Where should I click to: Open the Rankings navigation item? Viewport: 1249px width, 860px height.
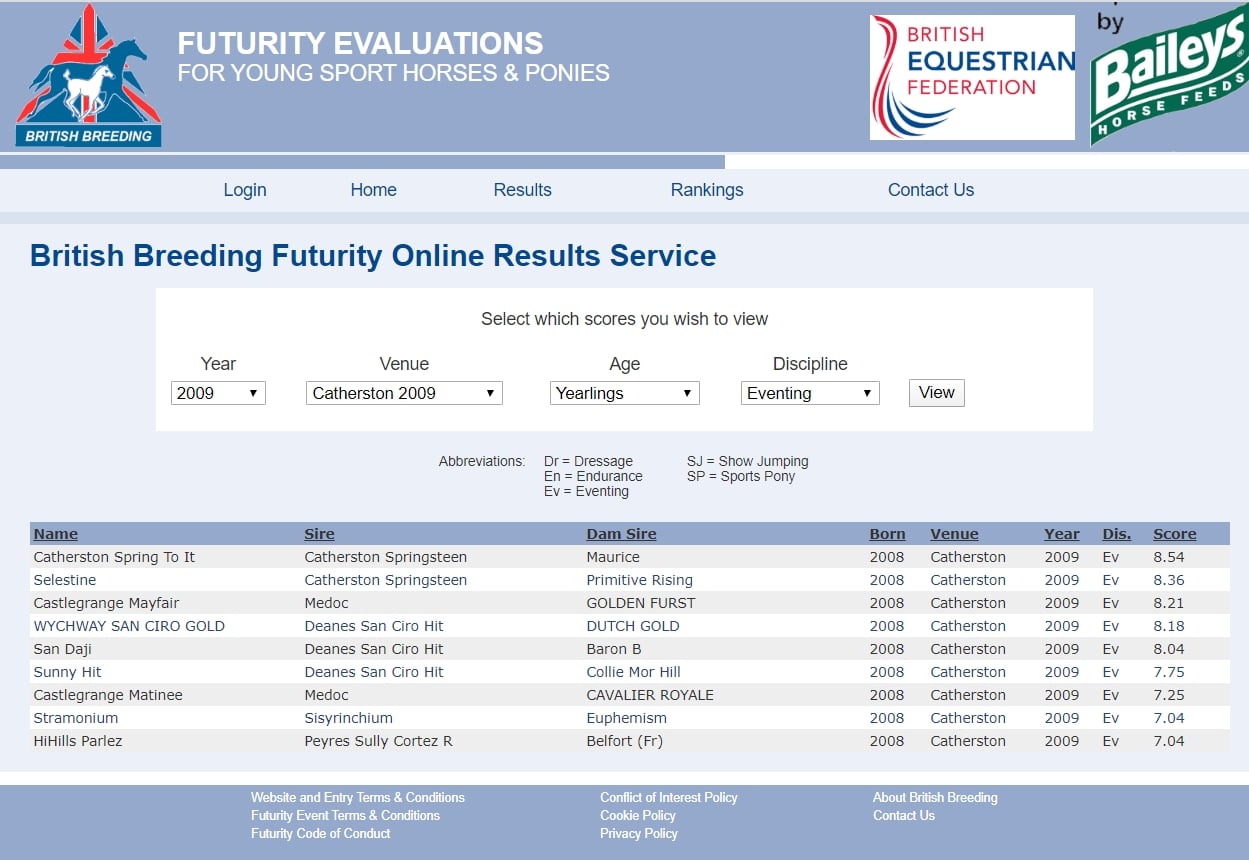707,190
